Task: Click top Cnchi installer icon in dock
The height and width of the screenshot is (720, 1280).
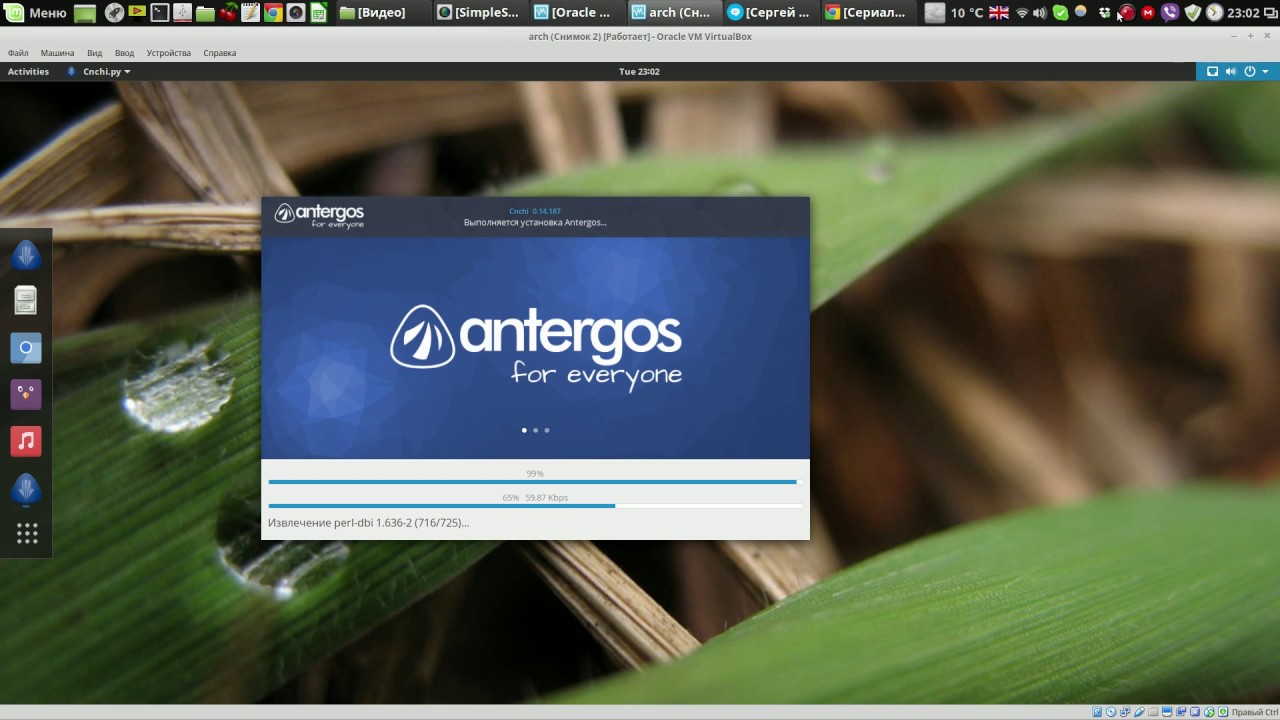Action: (x=26, y=255)
